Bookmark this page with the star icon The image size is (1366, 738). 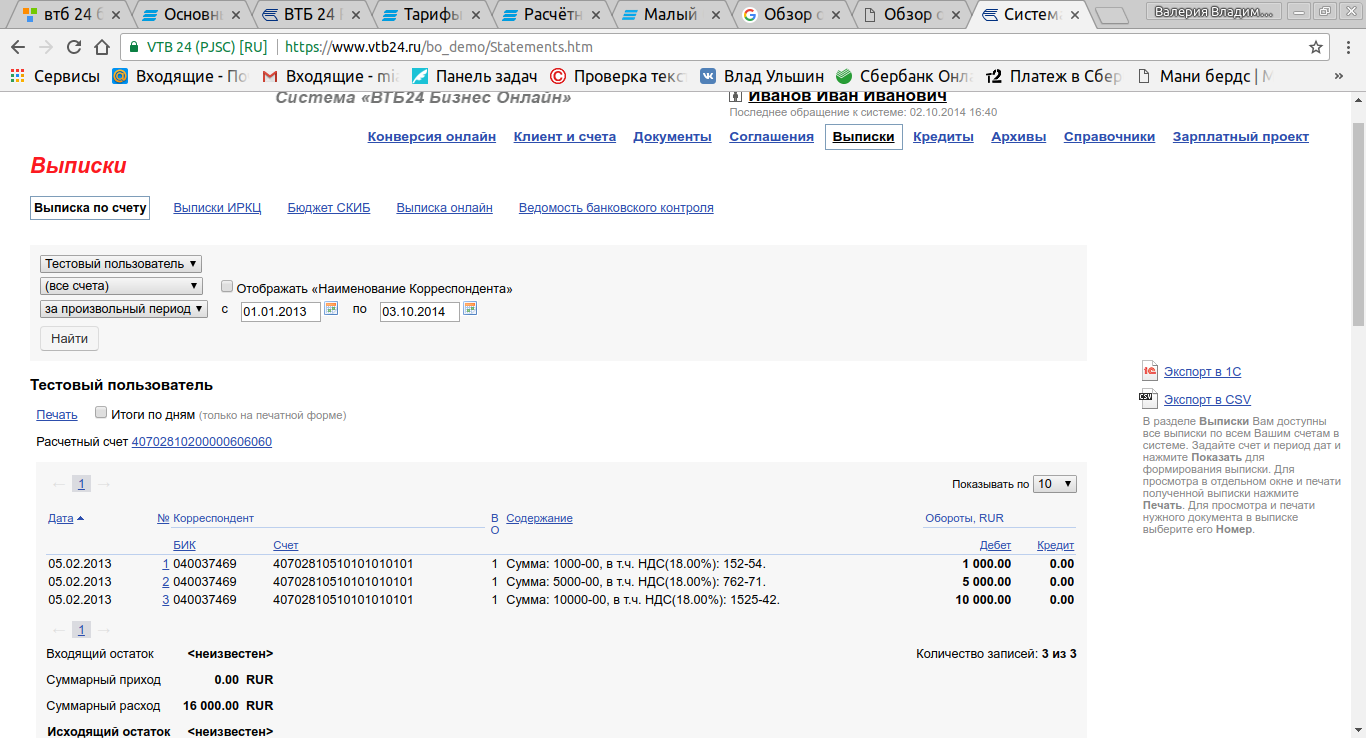1316,47
